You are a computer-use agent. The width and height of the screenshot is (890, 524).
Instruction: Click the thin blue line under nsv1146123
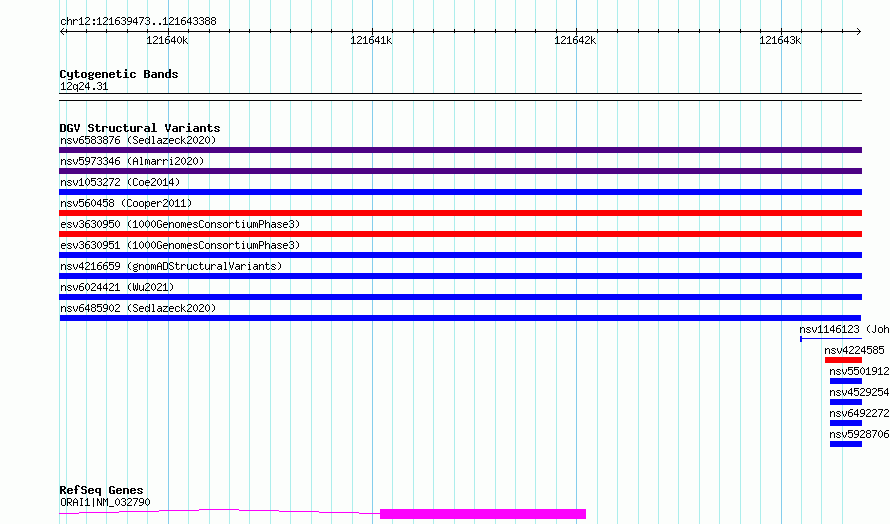pyautogui.click(x=831, y=339)
